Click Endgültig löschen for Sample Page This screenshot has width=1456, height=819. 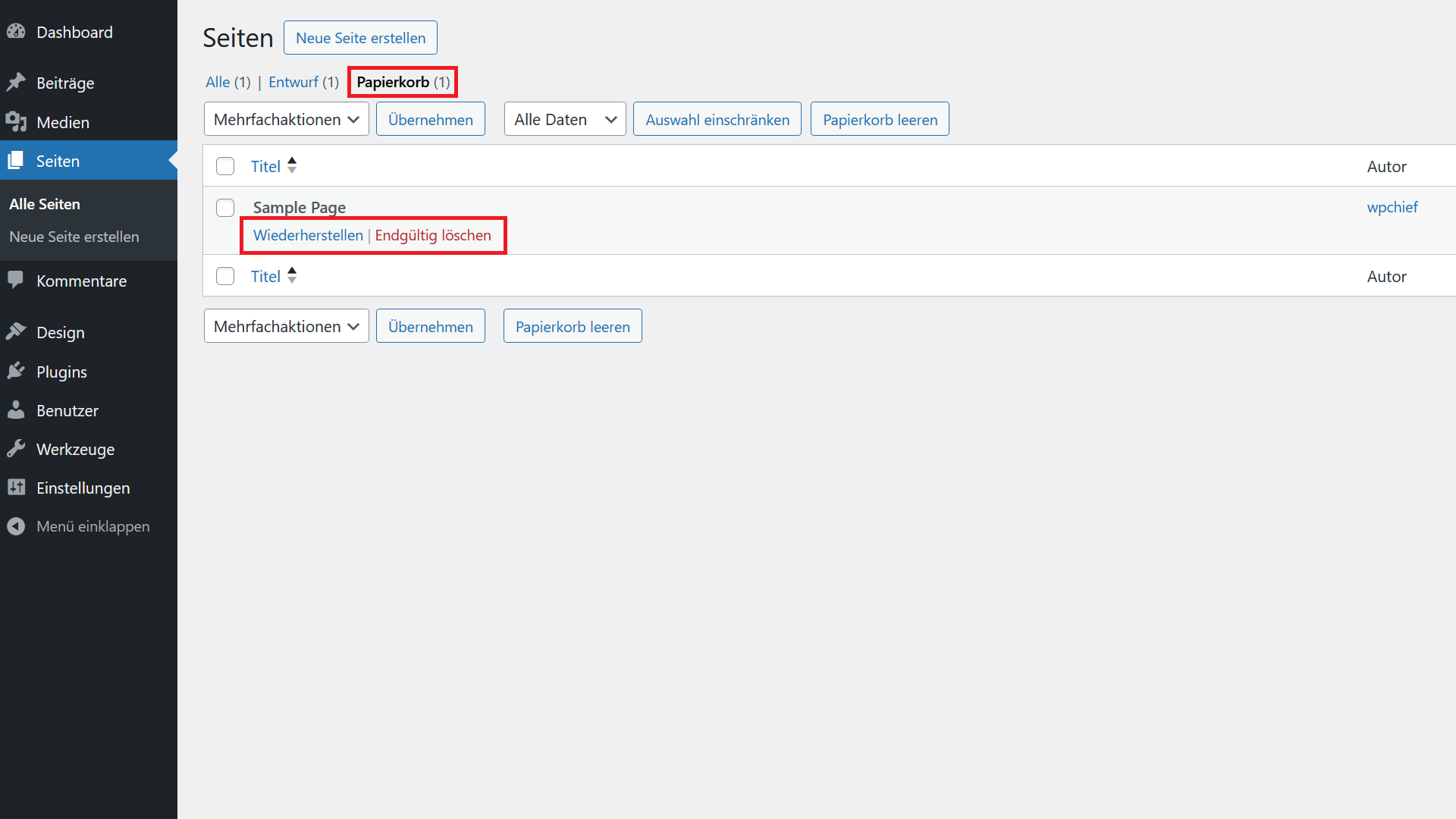(x=433, y=235)
